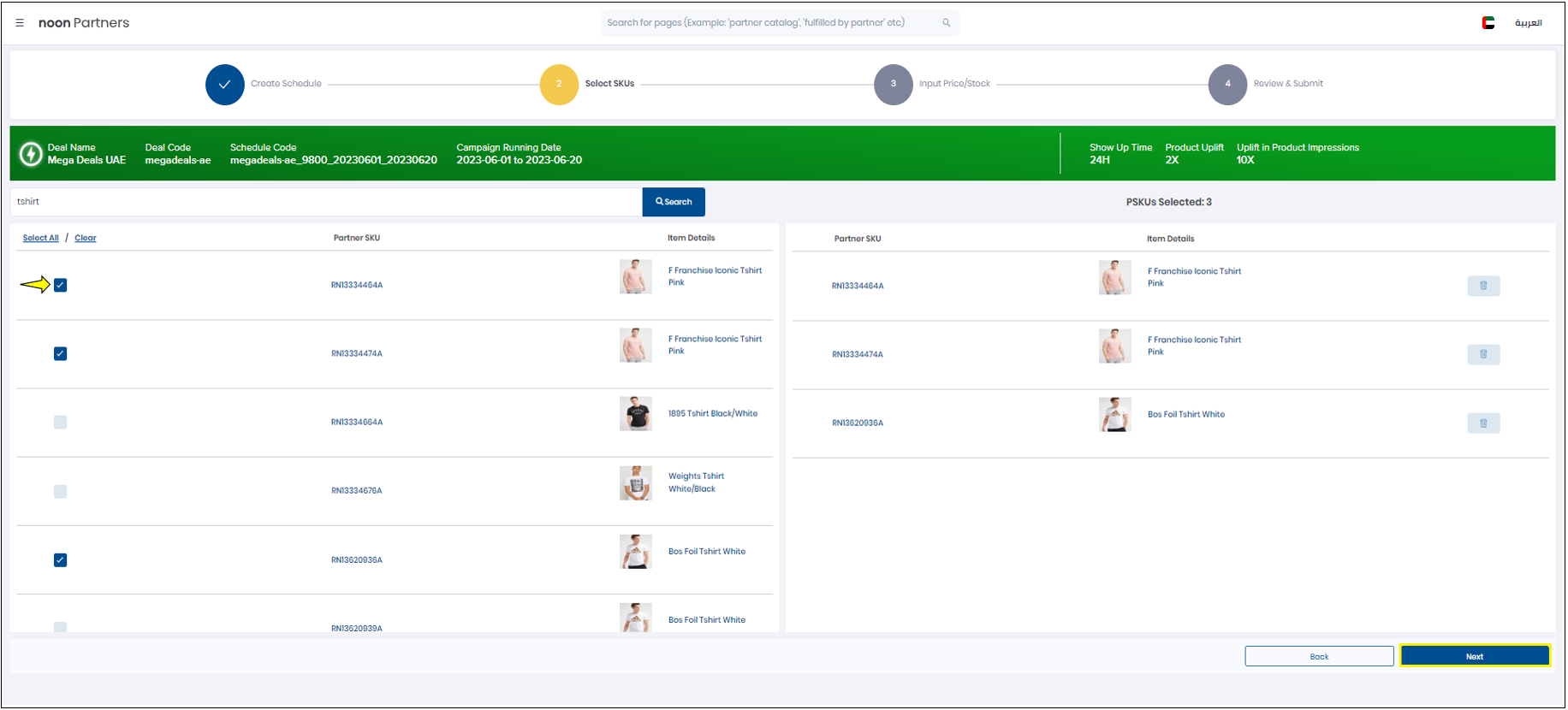This screenshot has width=1568, height=710.
Task: Click the Uplift in Product Impressions 10X value
Action: [1245, 160]
